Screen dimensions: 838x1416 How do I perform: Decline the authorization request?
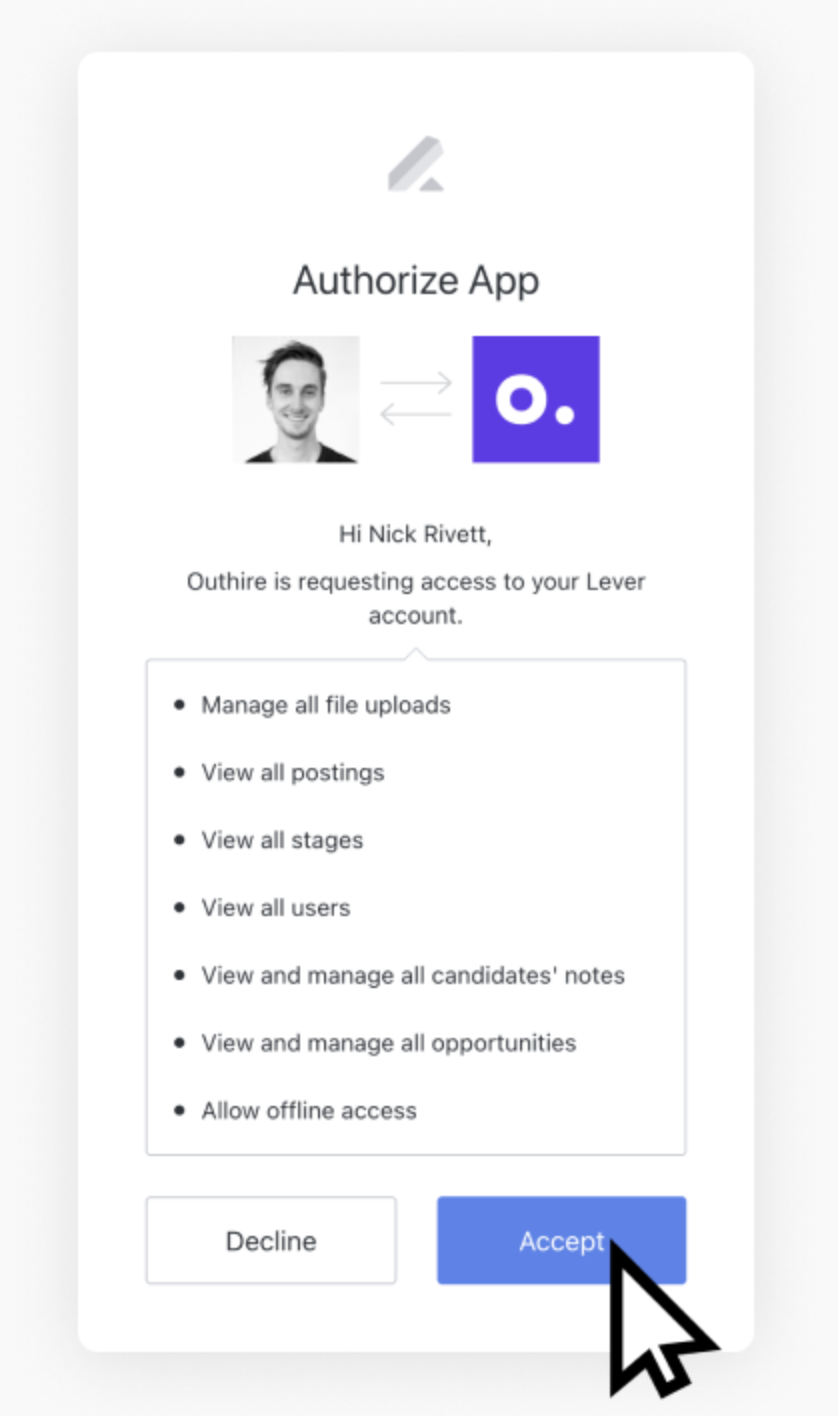point(271,1240)
